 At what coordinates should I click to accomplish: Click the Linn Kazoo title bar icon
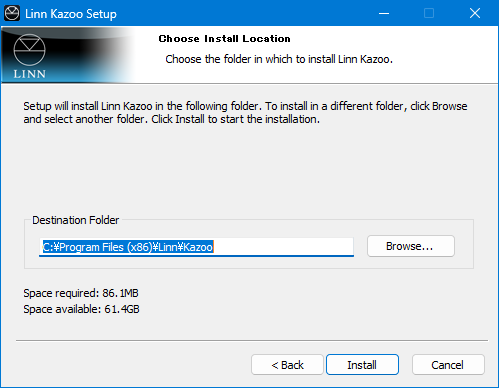coord(12,13)
